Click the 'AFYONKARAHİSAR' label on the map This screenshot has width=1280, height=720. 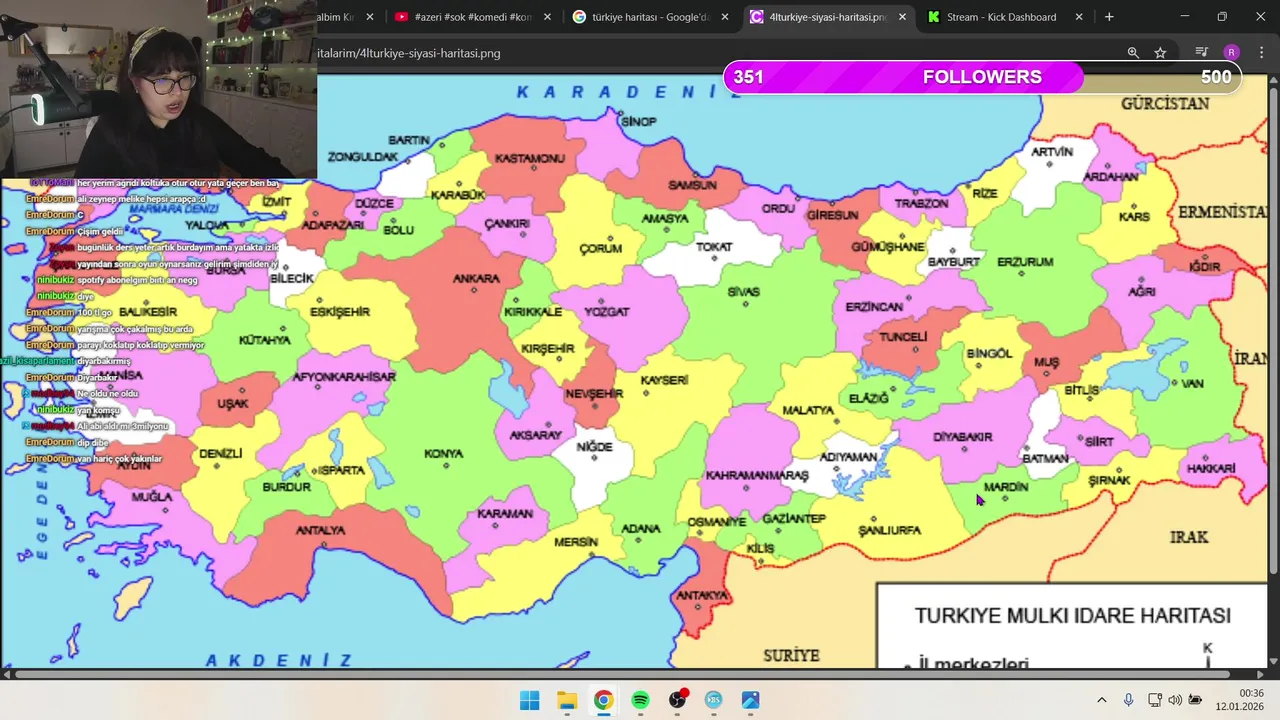tap(344, 377)
